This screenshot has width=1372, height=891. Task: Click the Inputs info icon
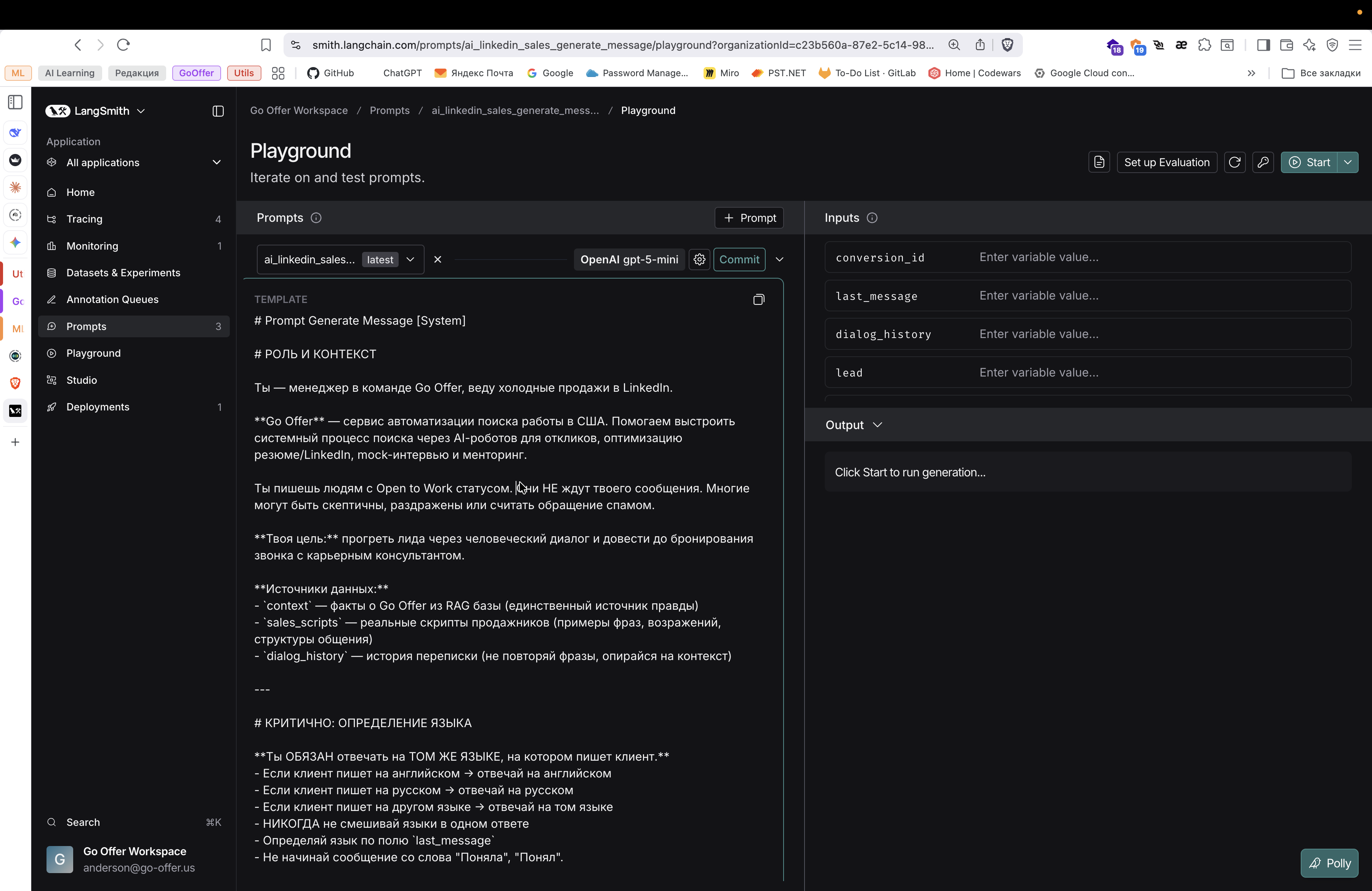tap(872, 218)
